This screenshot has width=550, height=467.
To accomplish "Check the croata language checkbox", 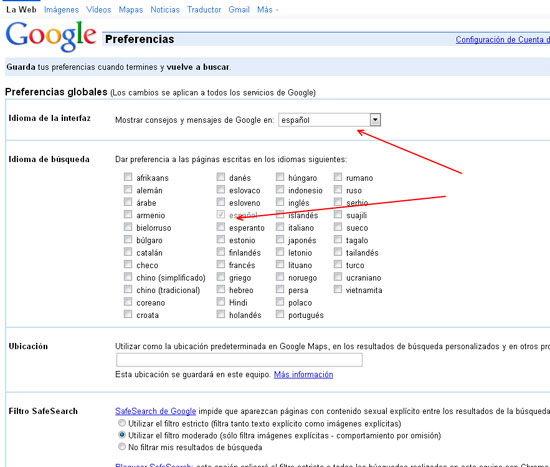I will [128, 314].
